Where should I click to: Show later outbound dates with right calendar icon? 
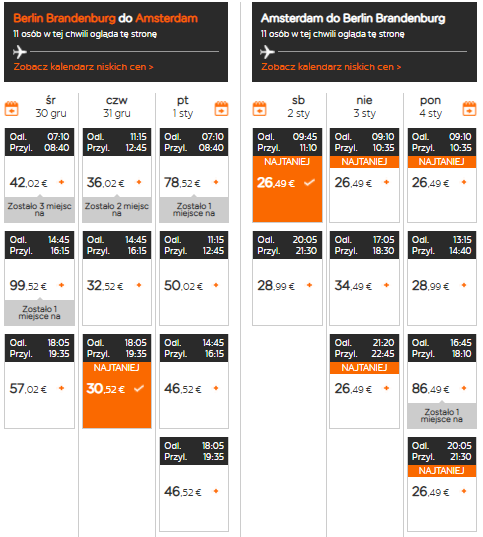pos(221,109)
